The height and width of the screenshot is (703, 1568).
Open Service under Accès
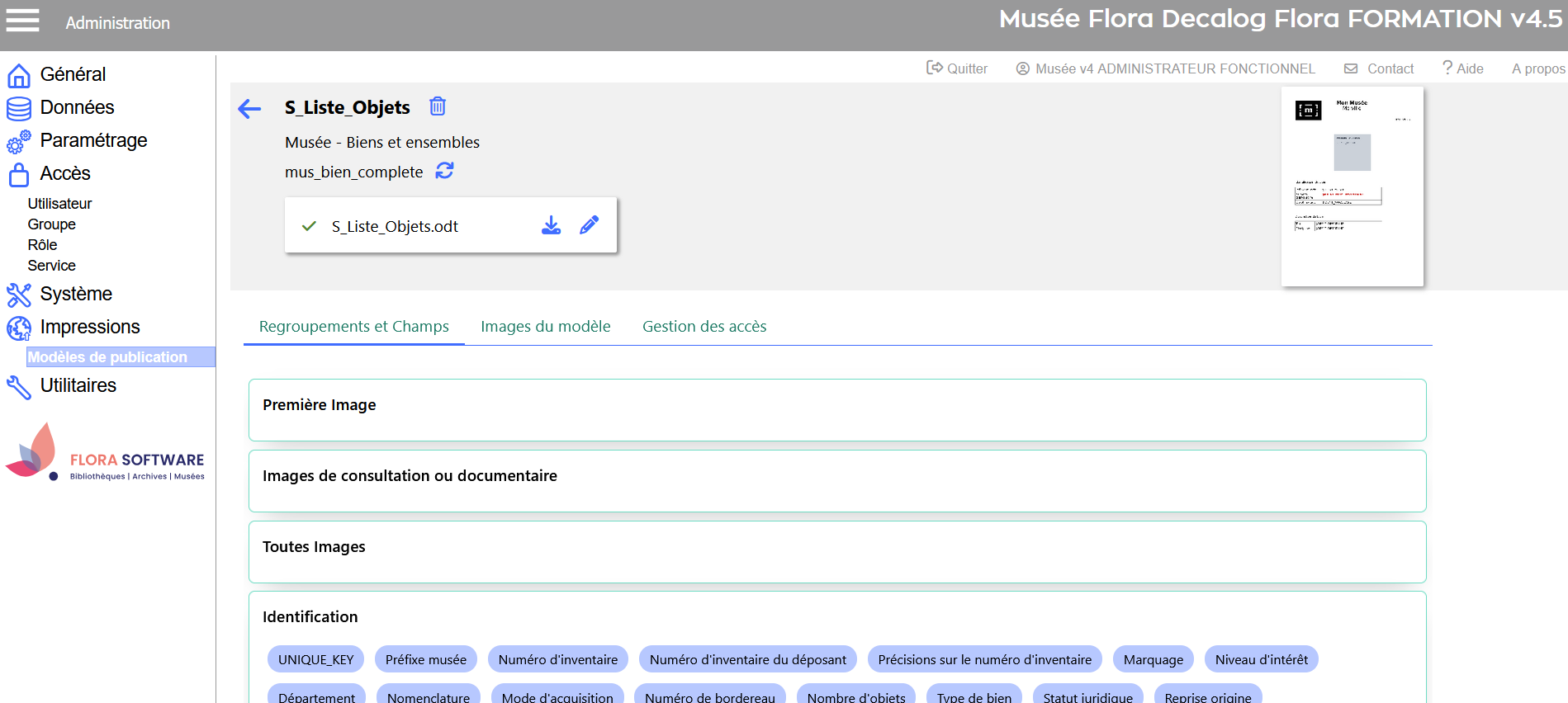pos(51,266)
